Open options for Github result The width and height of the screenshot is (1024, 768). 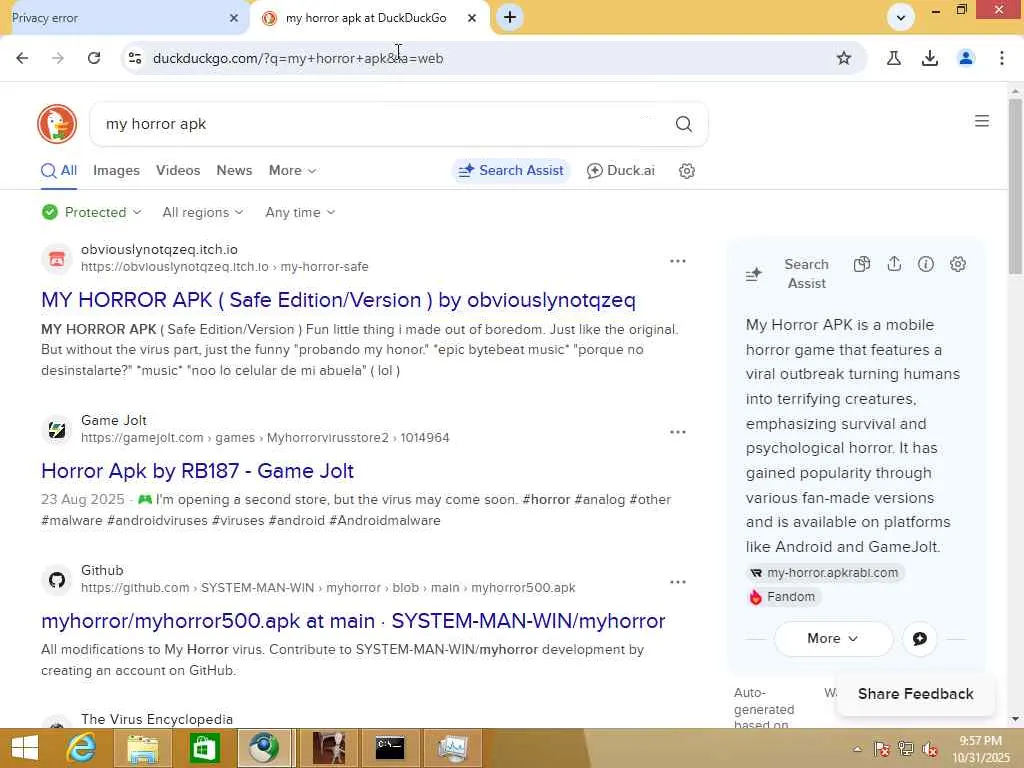[x=678, y=582]
